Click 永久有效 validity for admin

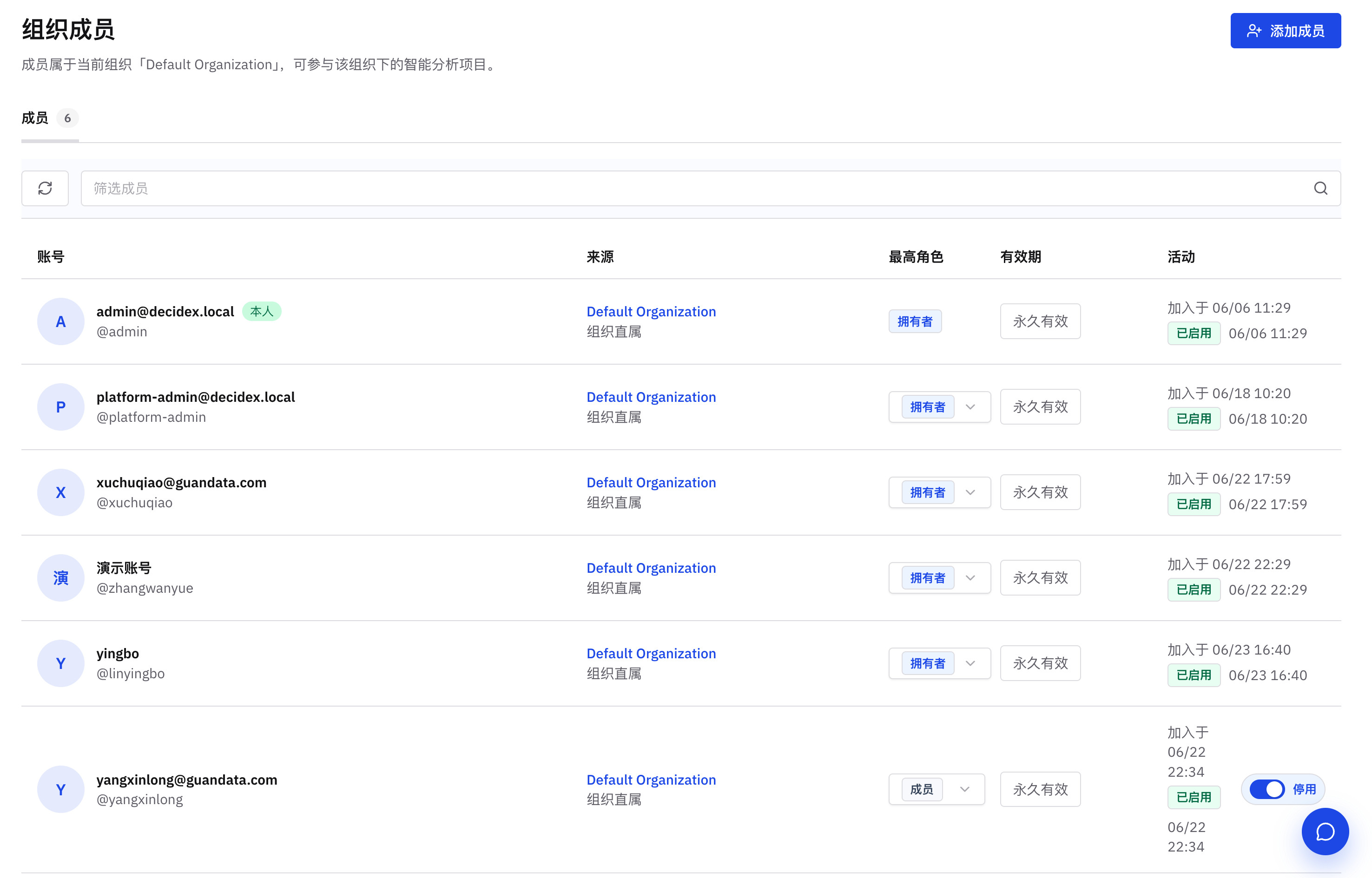point(1040,321)
